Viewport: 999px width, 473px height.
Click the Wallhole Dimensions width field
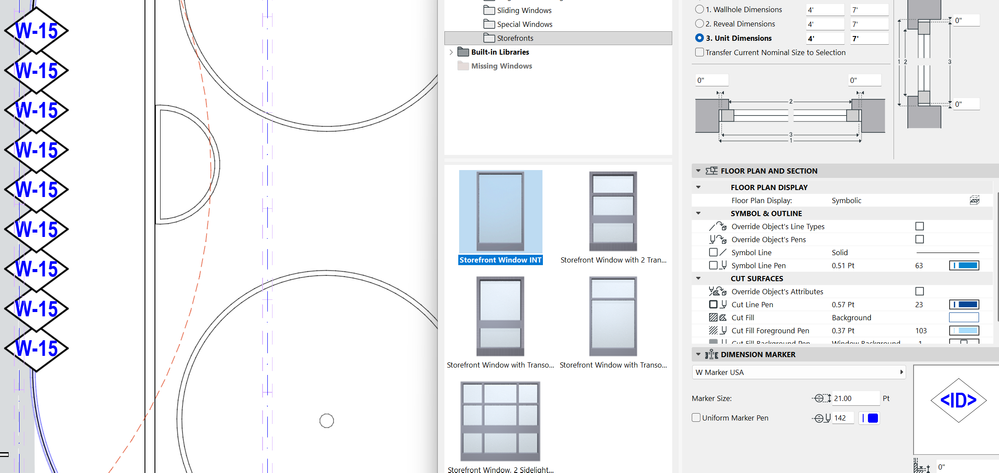click(x=824, y=10)
